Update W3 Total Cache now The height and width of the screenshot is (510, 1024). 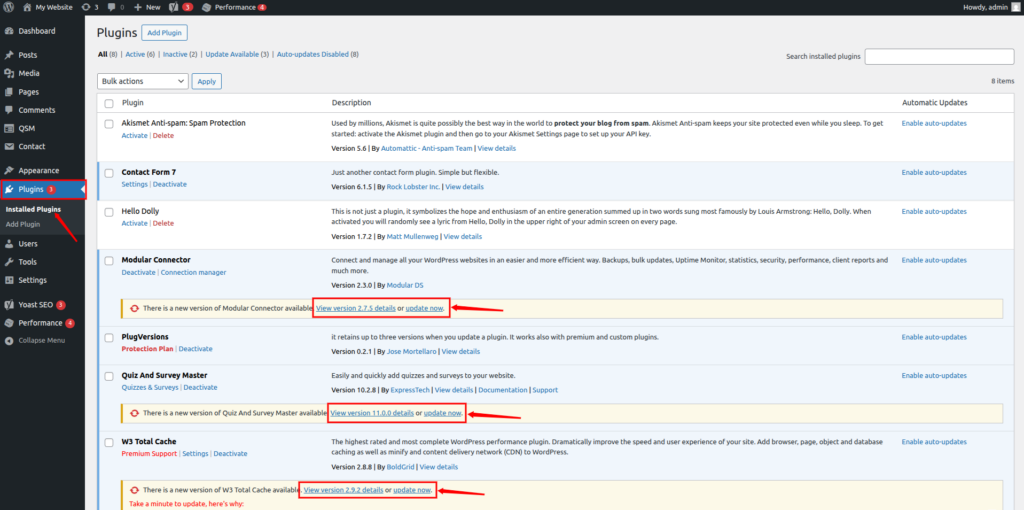pyautogui.click(x=412, y=490)
